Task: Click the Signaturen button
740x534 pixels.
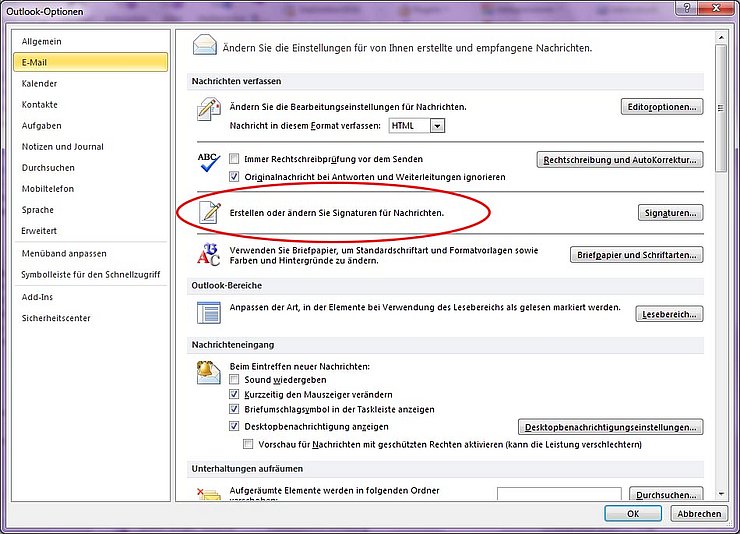Action: coord(670,213)
